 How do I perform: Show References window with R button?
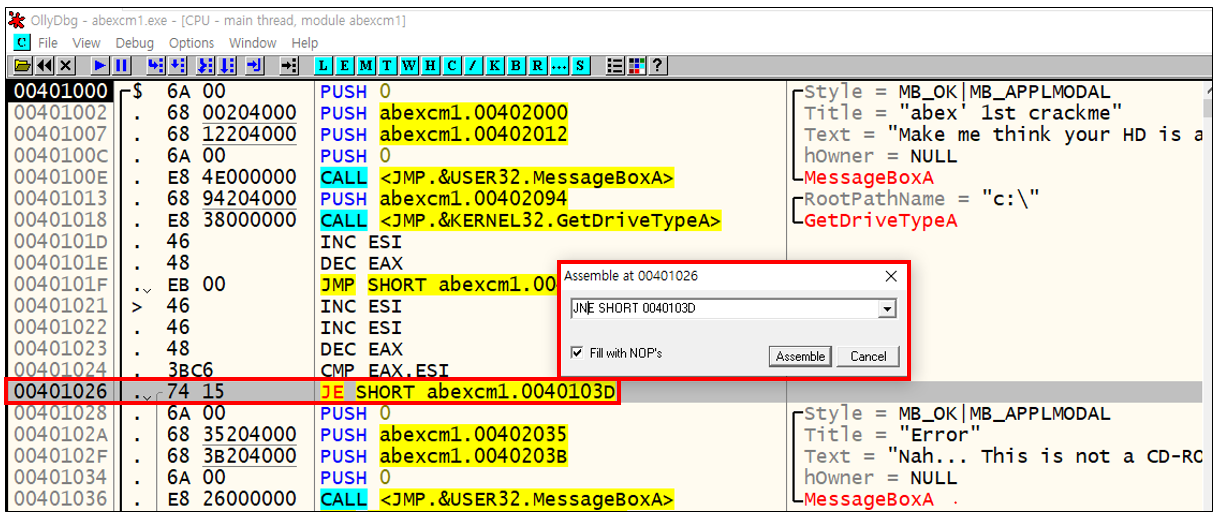point(538,66)
